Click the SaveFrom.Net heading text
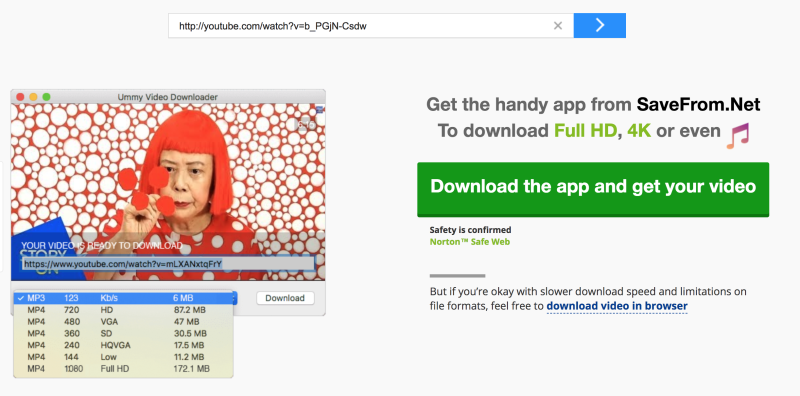The image size is (800, 396). pos(698,105)
